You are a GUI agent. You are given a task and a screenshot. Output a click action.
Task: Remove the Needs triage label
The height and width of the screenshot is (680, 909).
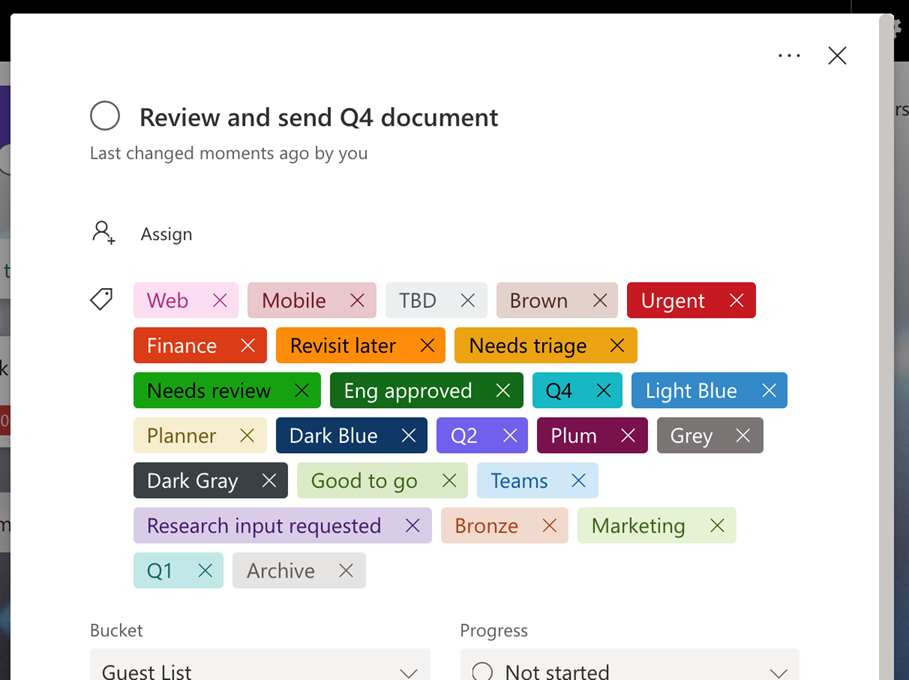tap(617, 345)
